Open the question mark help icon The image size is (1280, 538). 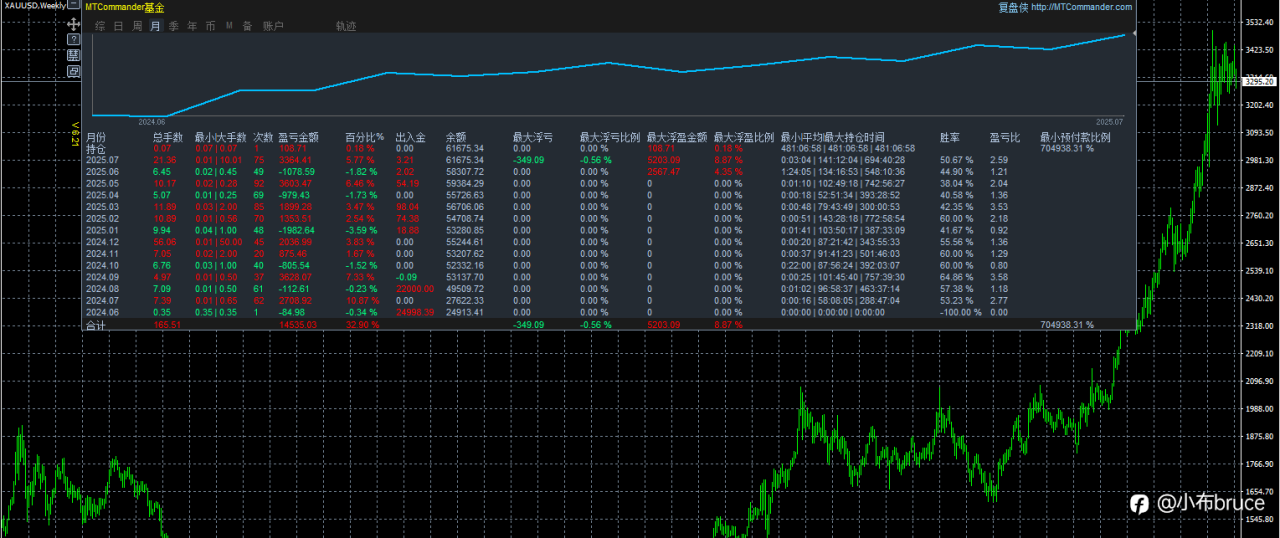[73, 39]
